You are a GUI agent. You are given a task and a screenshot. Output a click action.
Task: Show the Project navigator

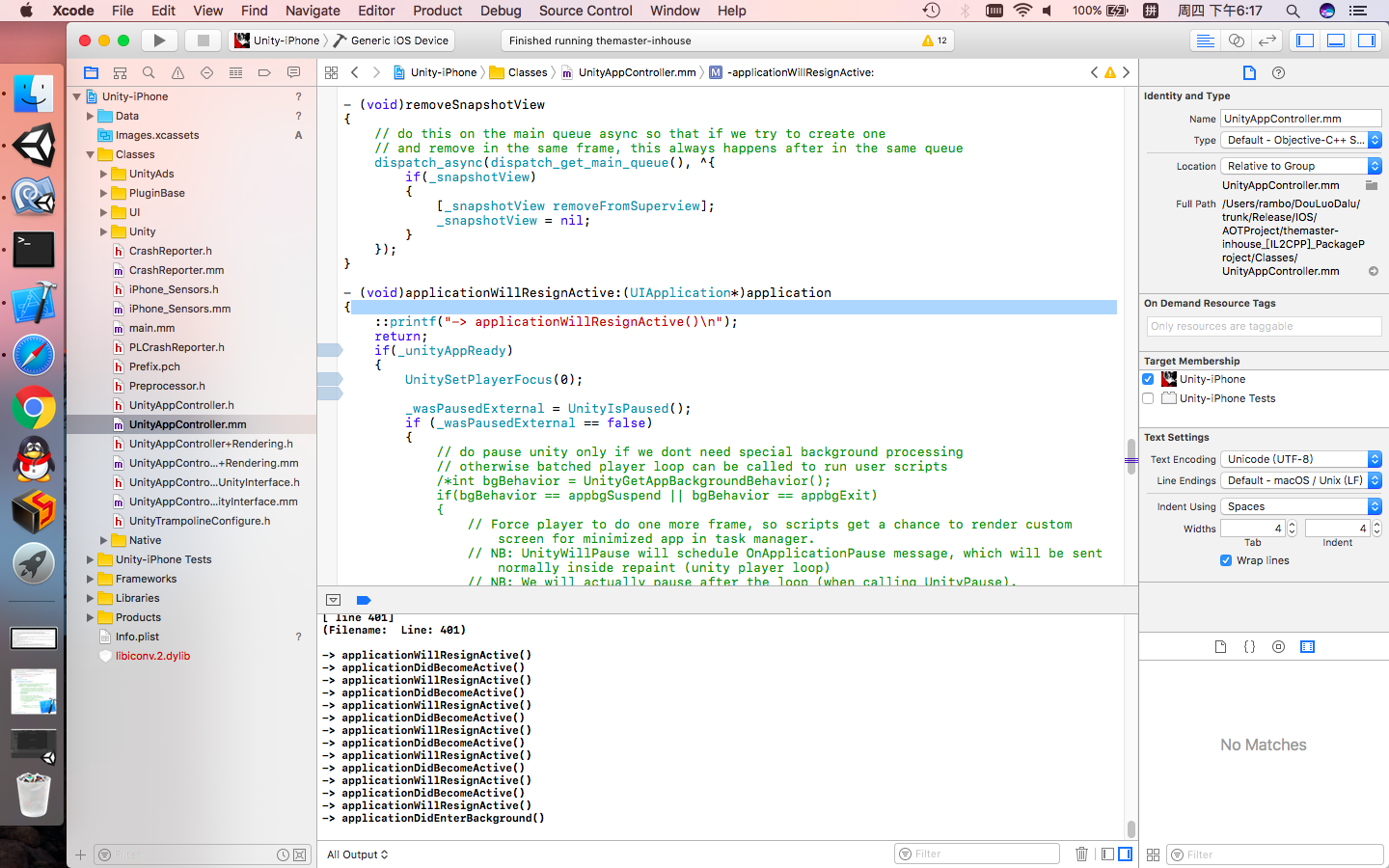pyautogui.click(x=91, y=73)
